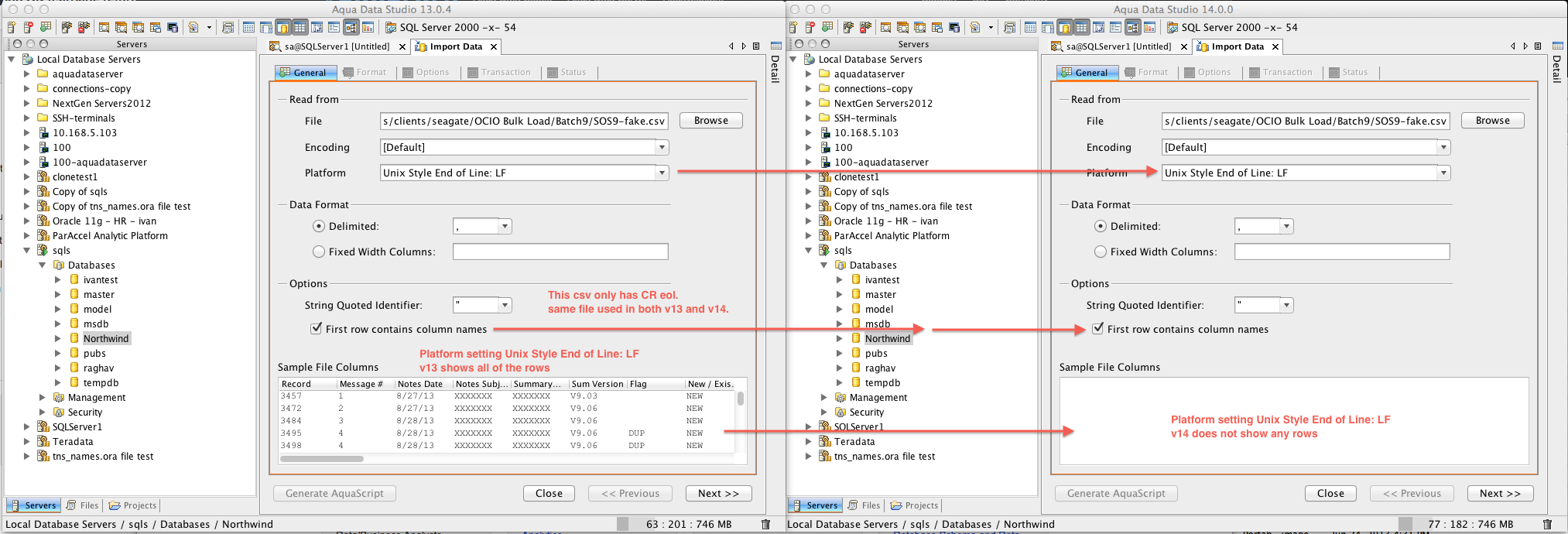Select Fixed Width Columns radio in 14.0.0 window
Viewport: 1568px width, 534px height.
tap(1101, 252)
